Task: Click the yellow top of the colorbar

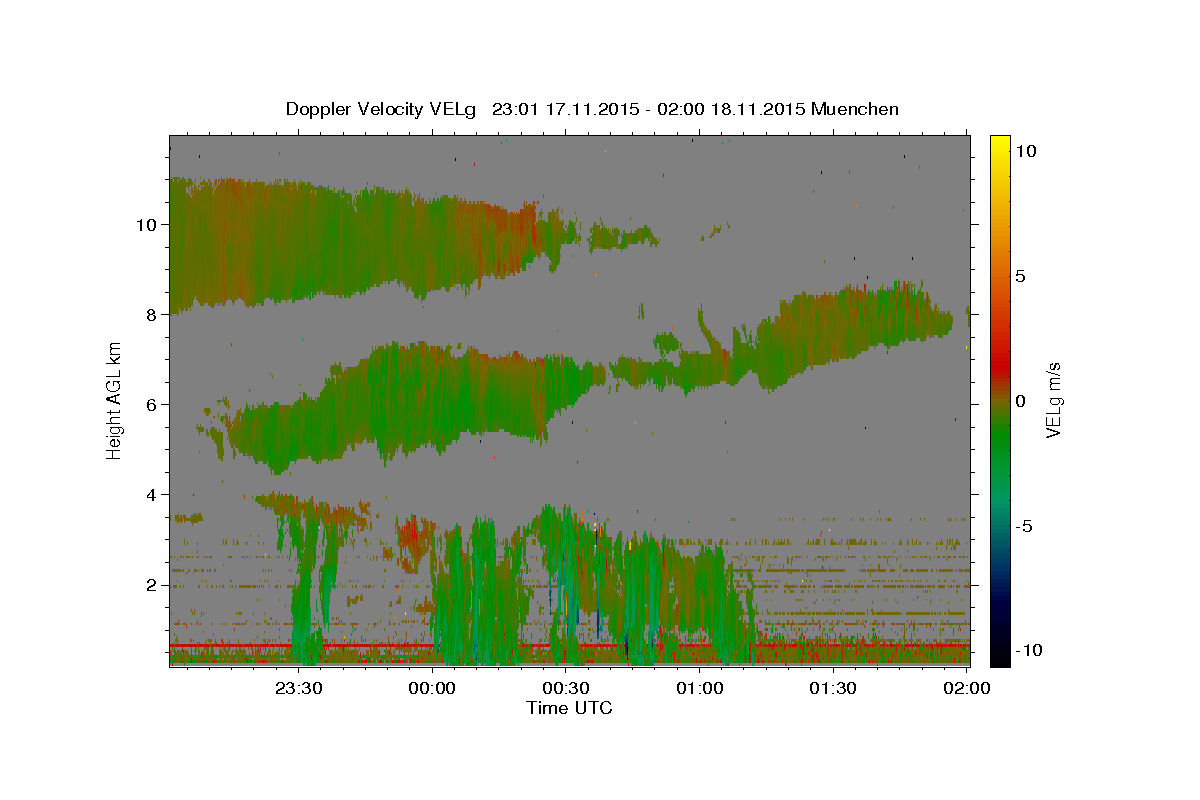Action: pos(999,145)
